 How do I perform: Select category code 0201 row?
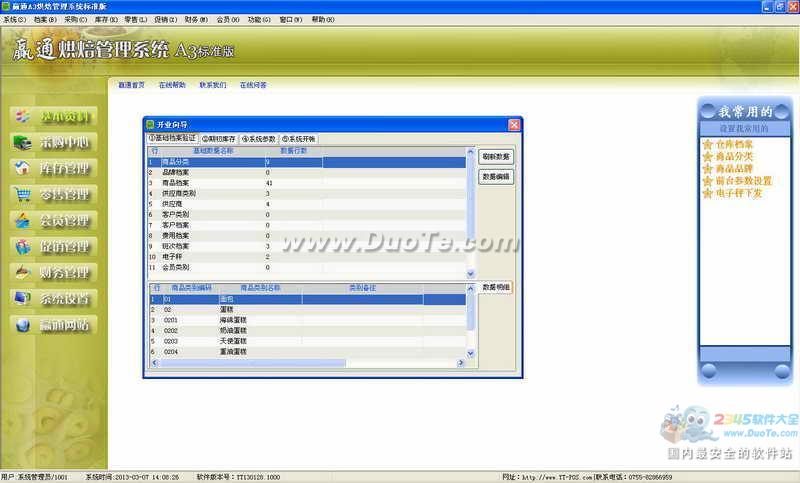click(308, 320)
